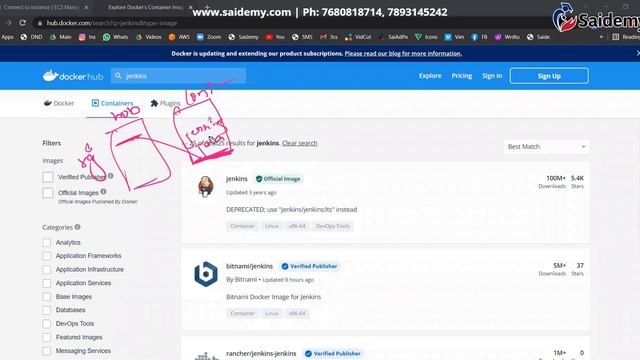Open the SMS bookmark
The height and width of the screenshot is (360, 640).
click(x=302, y=37)
